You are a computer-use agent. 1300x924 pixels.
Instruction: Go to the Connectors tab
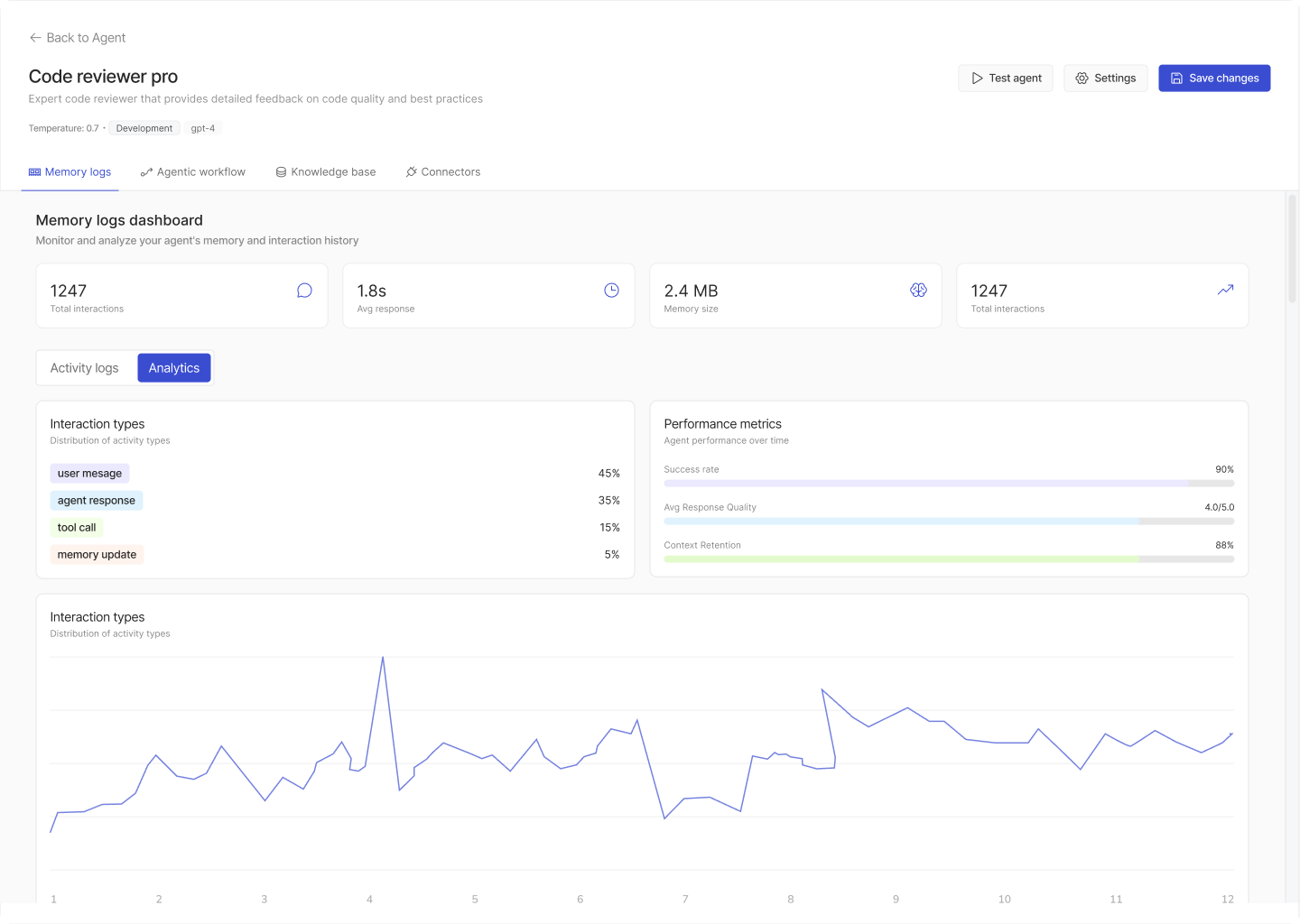click(x=443, y=172)
